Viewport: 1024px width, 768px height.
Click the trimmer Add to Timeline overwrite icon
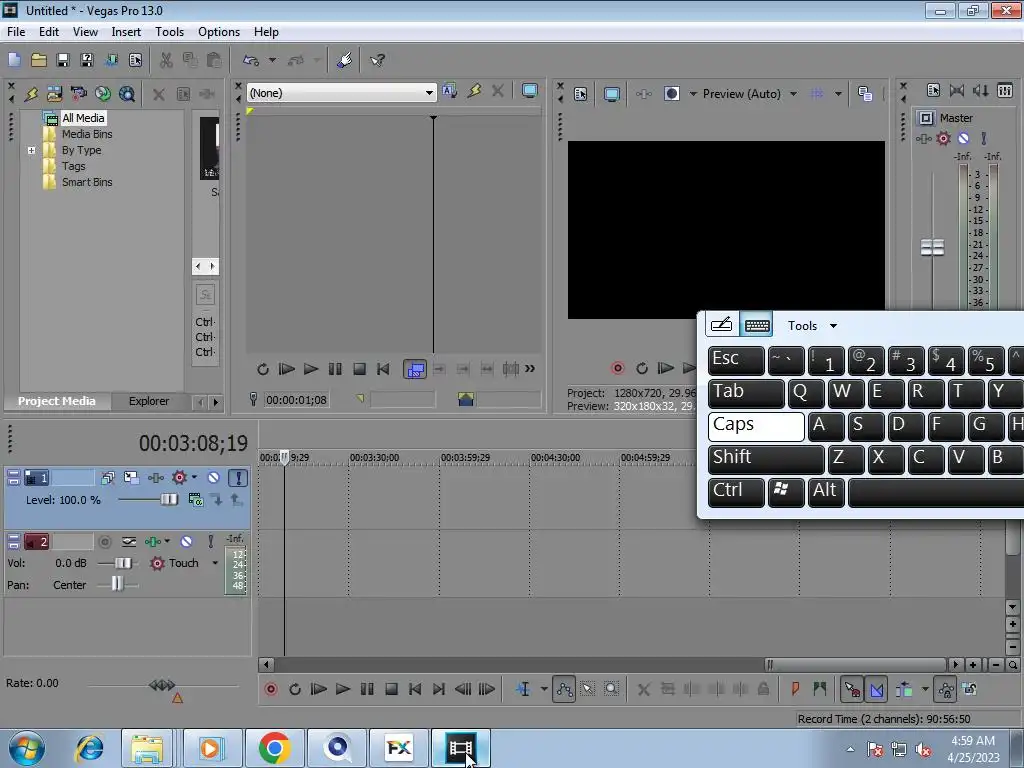pos(415,370)
